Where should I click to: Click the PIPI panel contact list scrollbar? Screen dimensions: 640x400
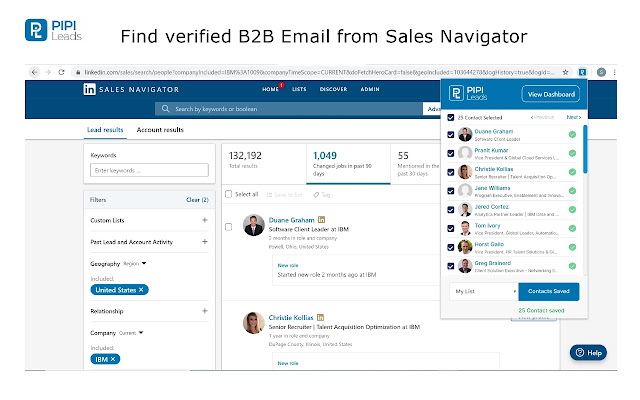click(x=585, y=149)
